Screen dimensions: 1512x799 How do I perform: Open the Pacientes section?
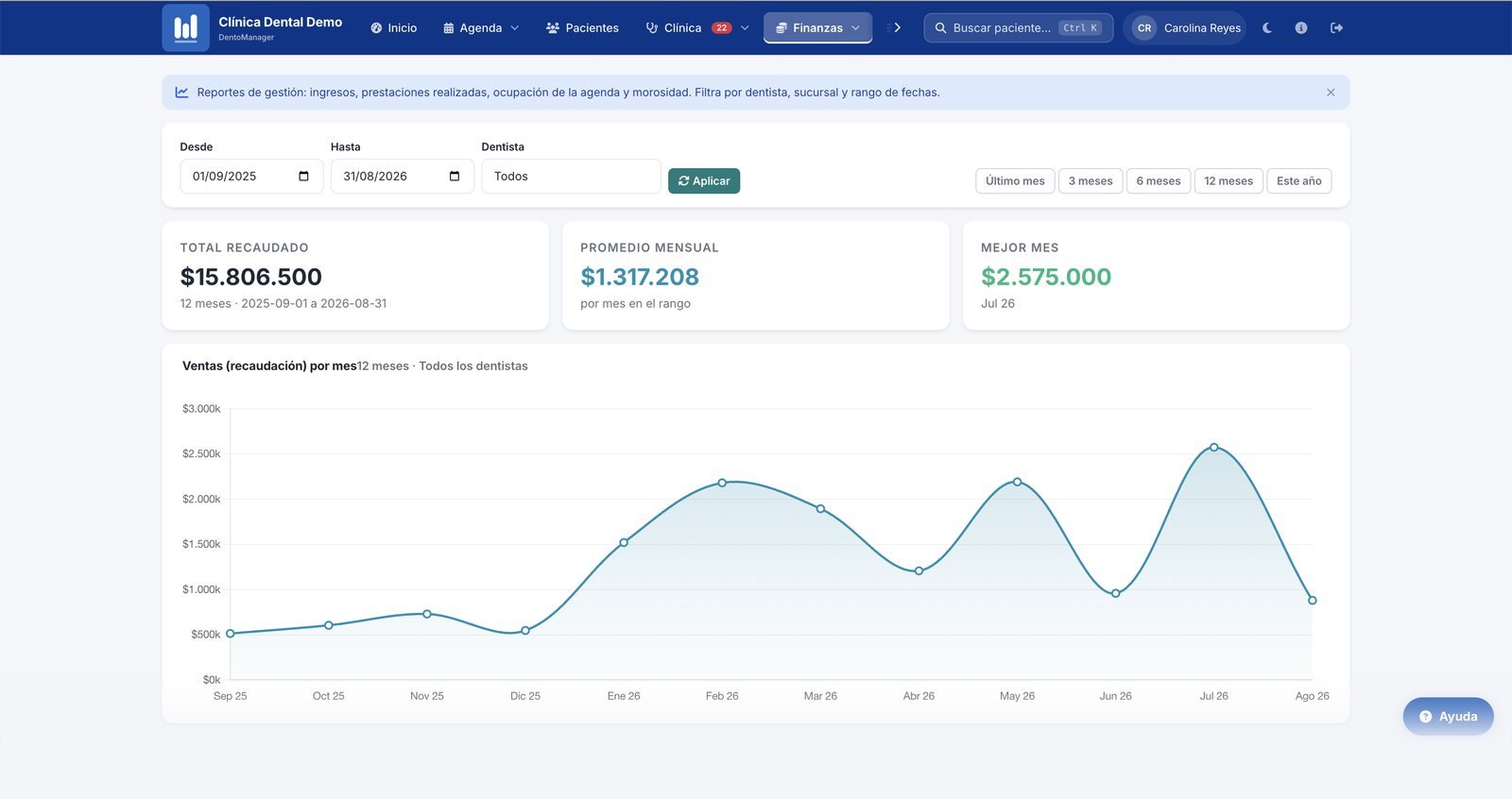582,28
